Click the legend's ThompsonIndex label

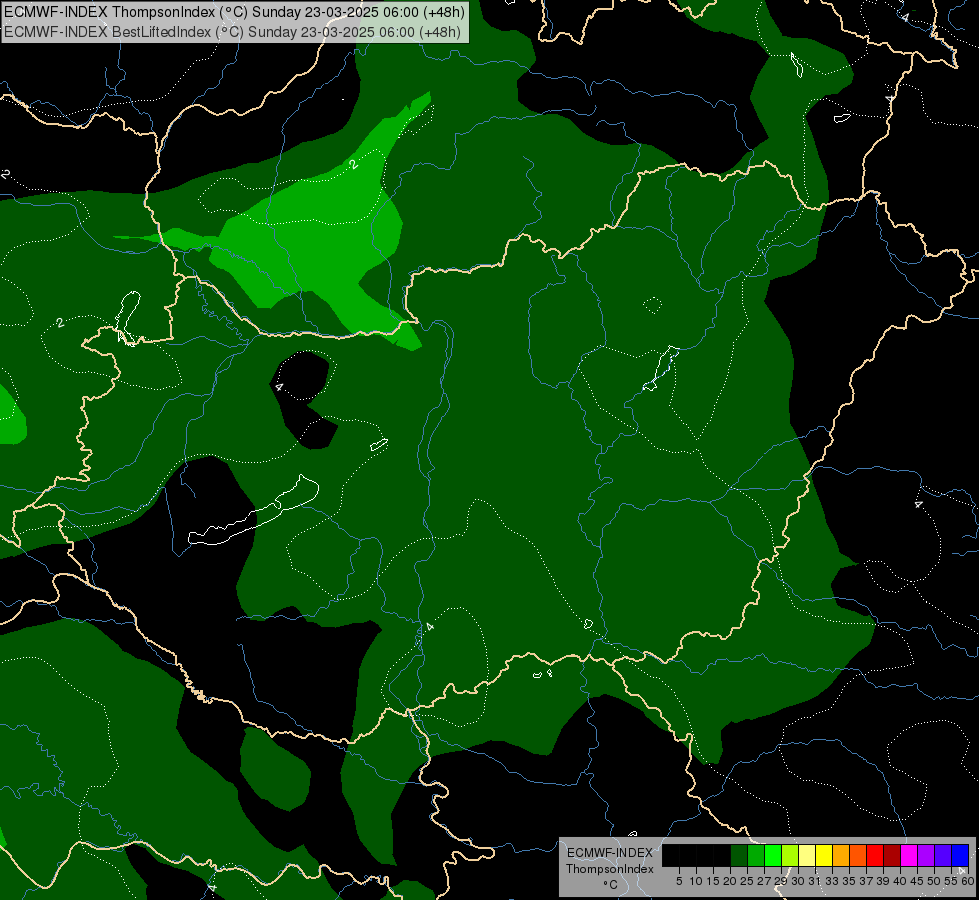click(609, 869)
